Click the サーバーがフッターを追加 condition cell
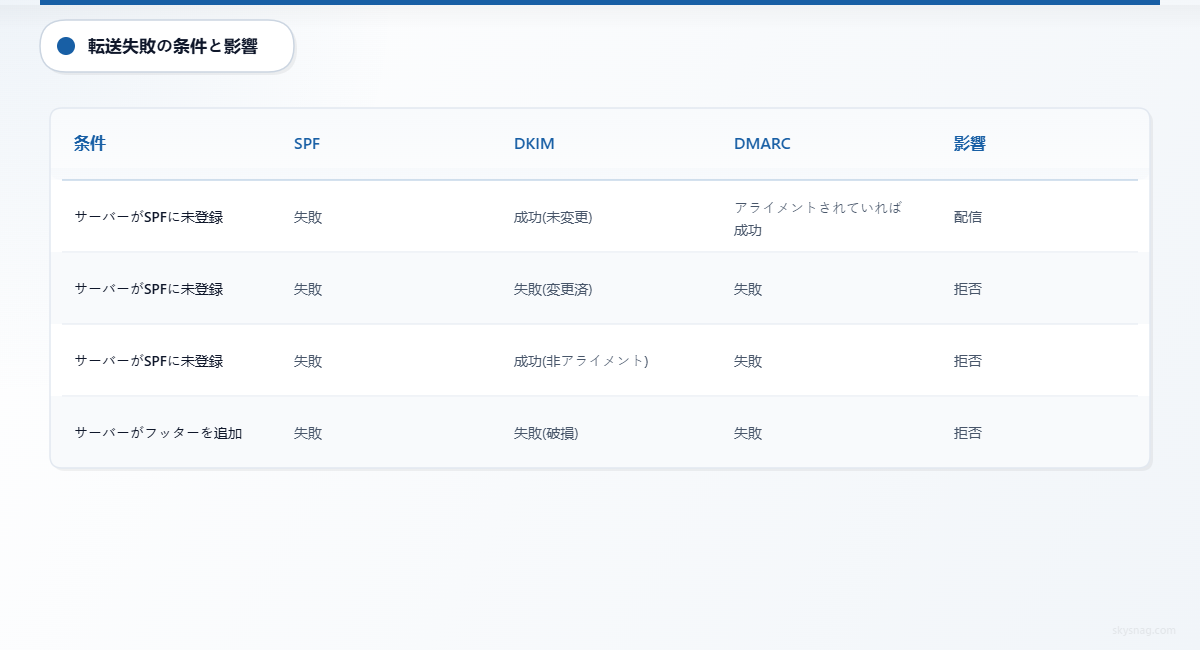 point(158,433)
